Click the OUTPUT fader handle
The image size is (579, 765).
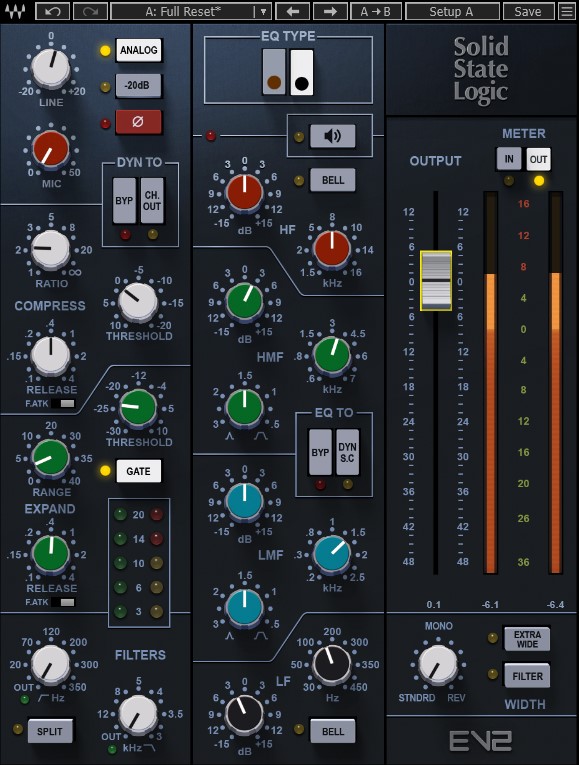(436, 281)
